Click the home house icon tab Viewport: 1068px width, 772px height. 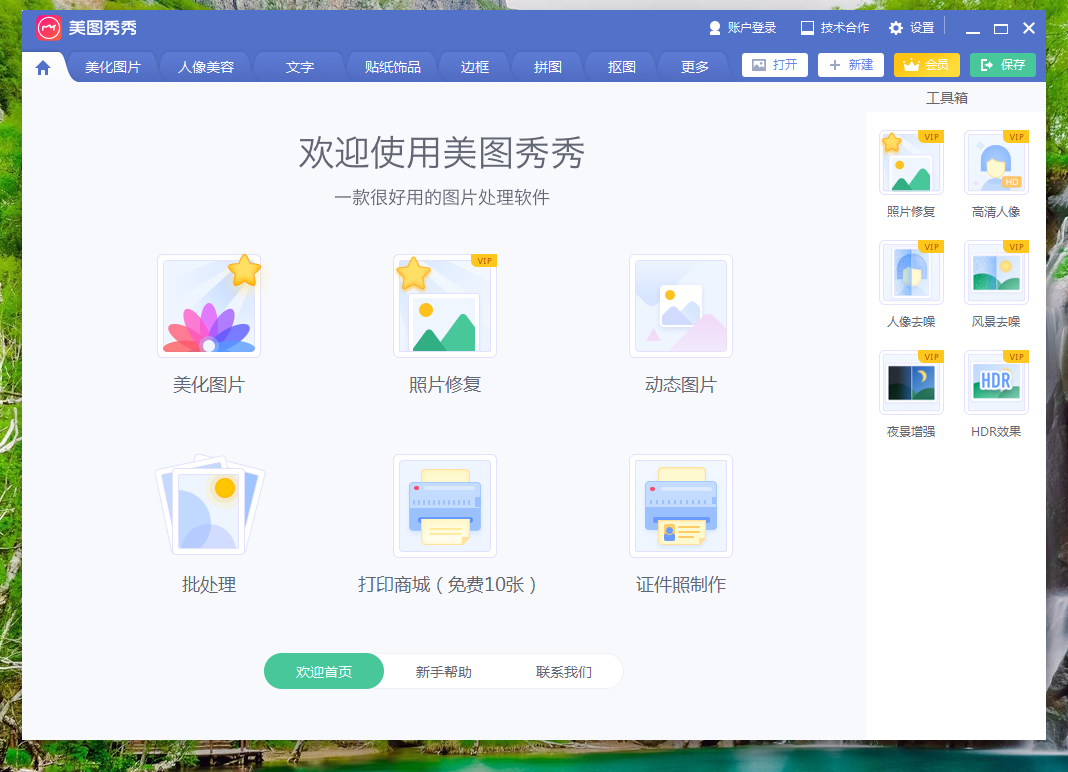tap(42, 66)
